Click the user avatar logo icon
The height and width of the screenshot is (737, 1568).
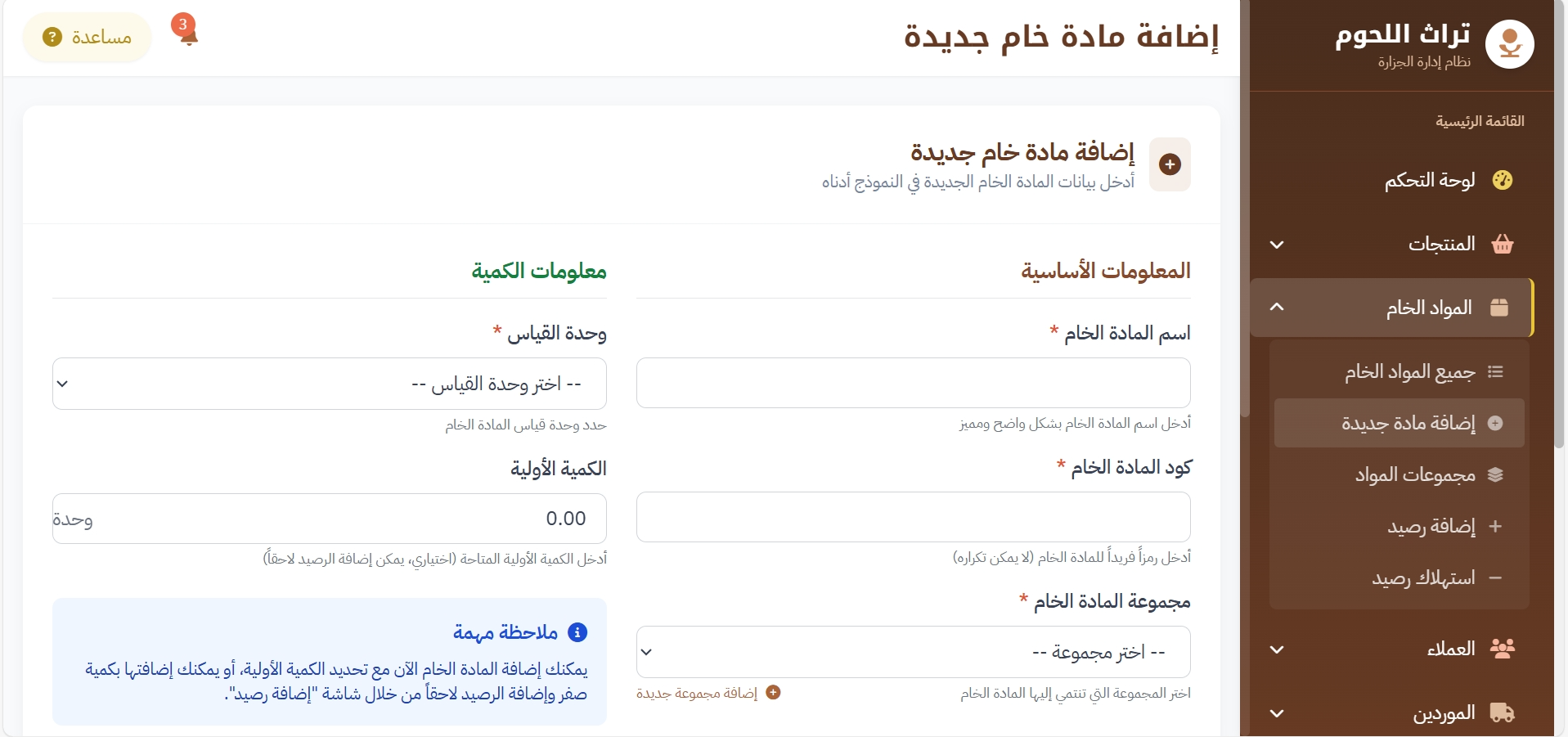click(1509, 44)
